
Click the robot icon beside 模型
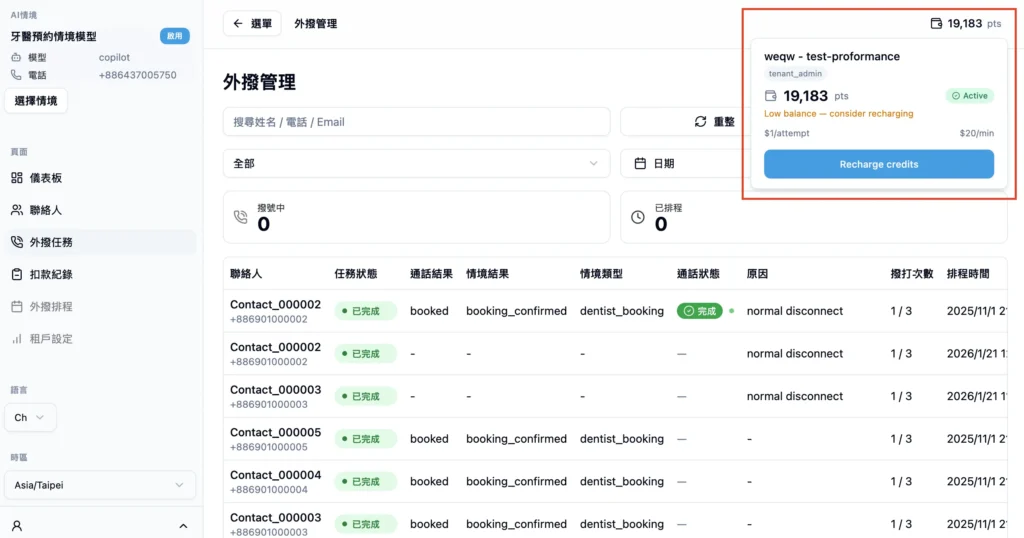click(x=16, y=57)
